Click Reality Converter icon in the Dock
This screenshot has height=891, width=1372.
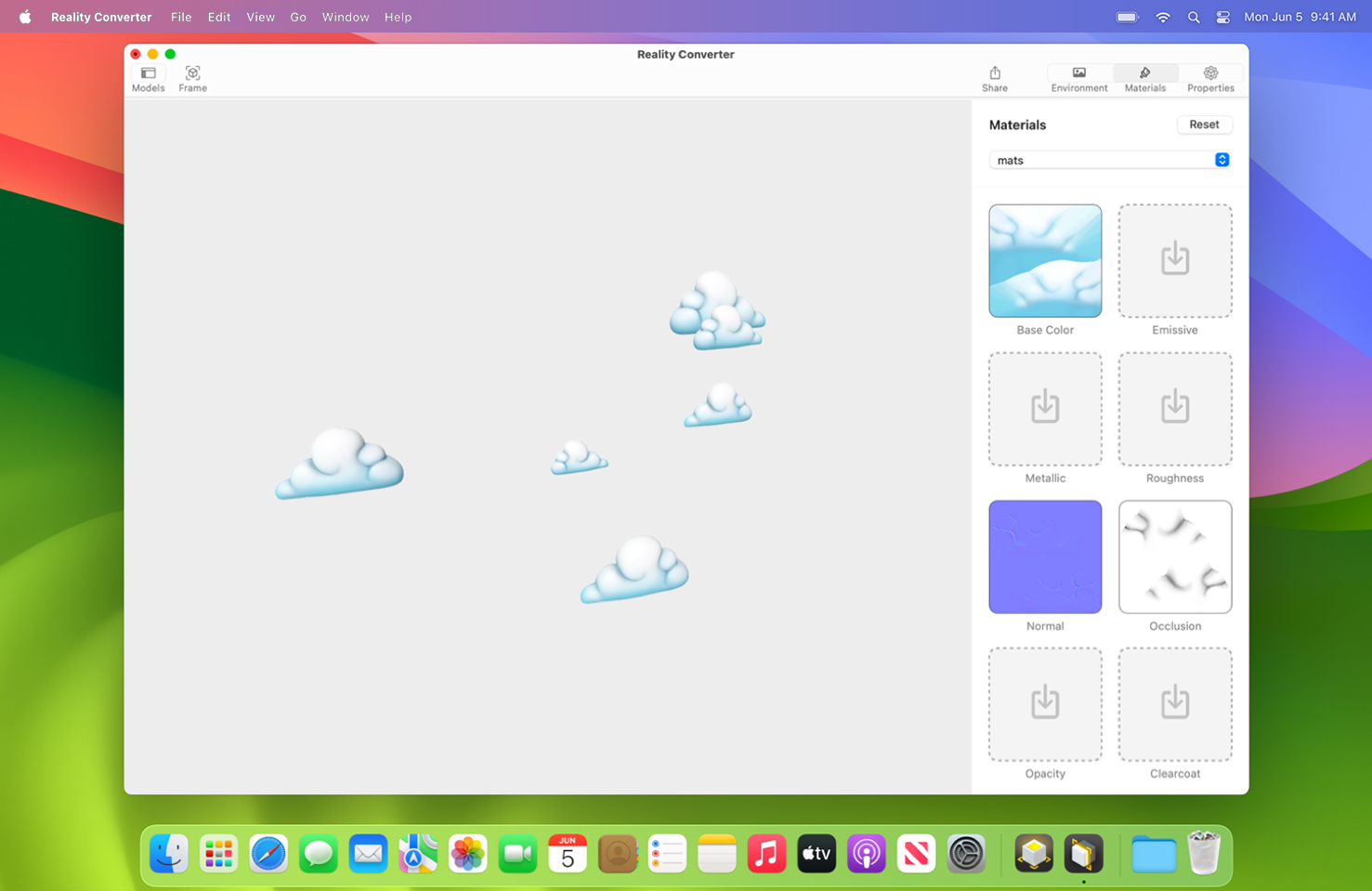click(1083, 853)
